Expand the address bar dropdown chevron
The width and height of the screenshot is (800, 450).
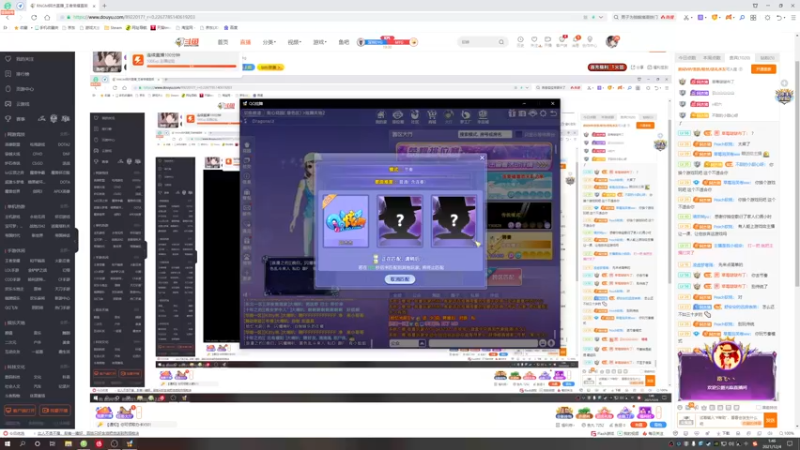point(601,17)
